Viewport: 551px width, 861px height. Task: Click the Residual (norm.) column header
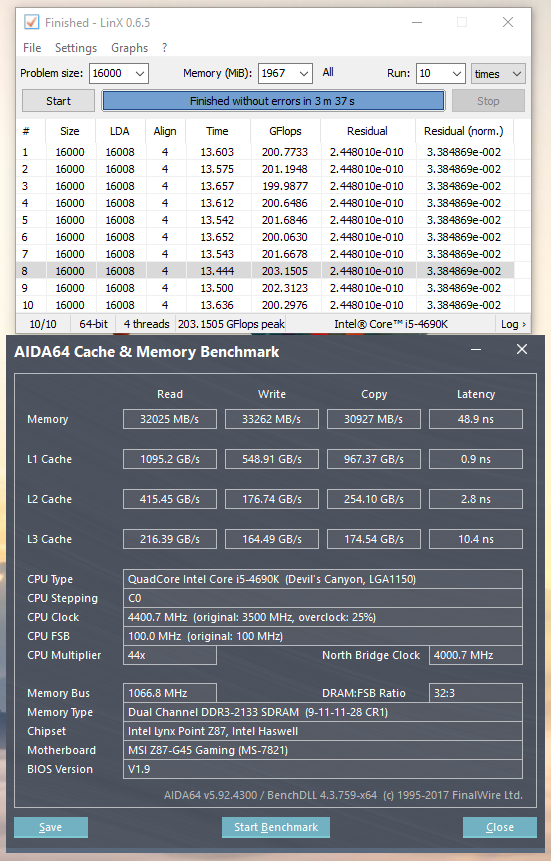[x=464, y=131]
